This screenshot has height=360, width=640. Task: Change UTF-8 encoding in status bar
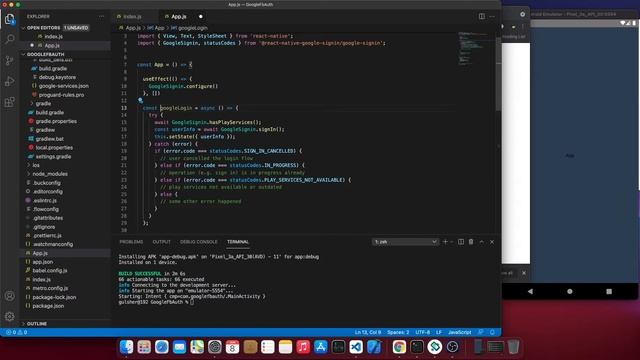(422, 332)
